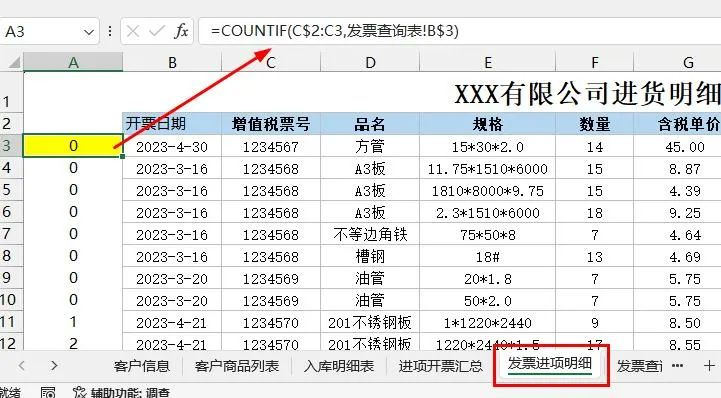Click spec cell 2.3*1510*6000

click(488, 213)
